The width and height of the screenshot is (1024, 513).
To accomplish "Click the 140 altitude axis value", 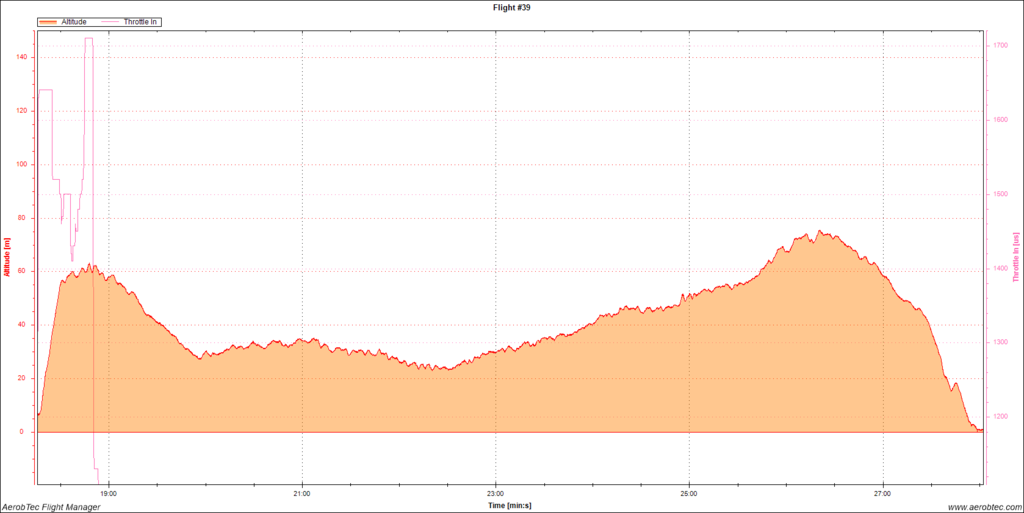I will click(x=22, y=57).
